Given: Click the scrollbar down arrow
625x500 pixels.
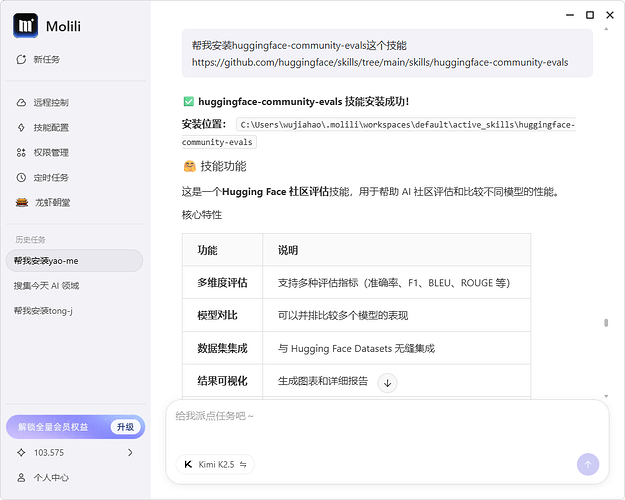Looking at the screenshot, I should click(606, 396).
